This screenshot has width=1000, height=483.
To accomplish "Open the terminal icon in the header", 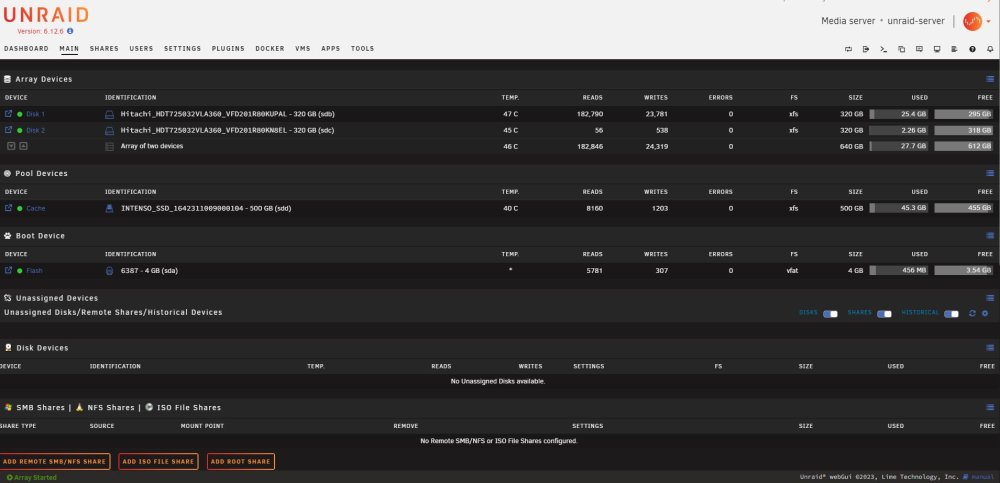I will click(883, 49).
